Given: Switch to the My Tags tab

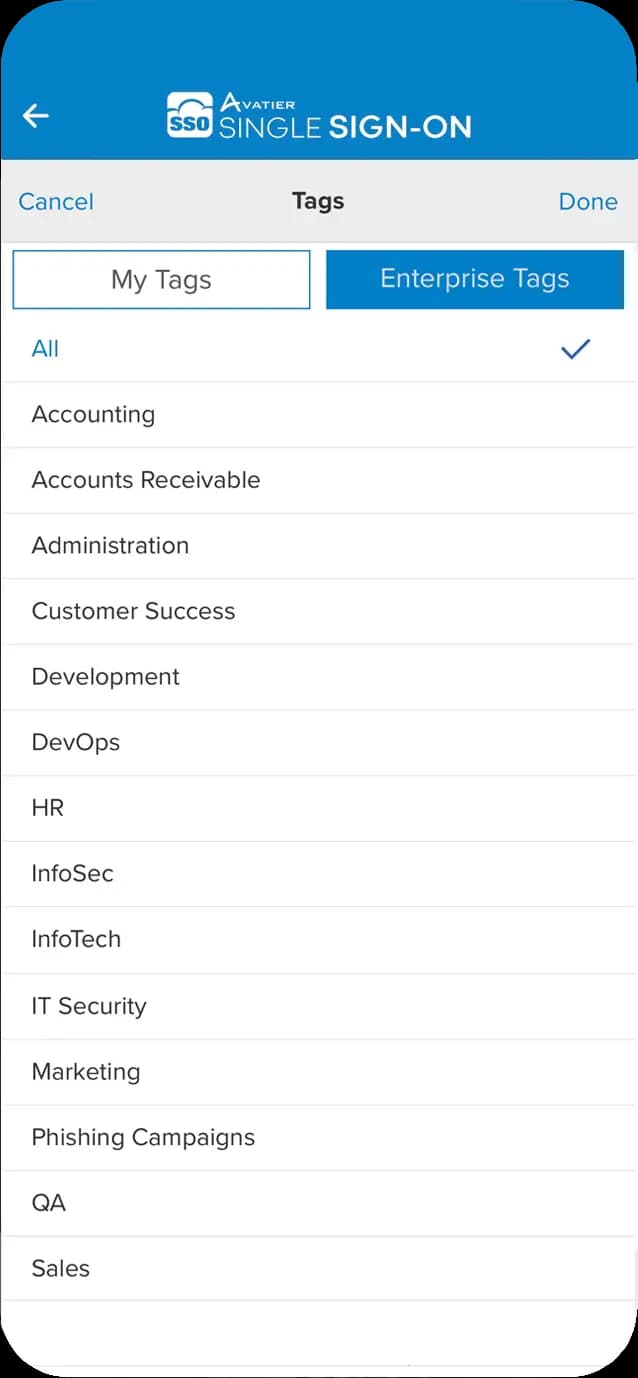Looking at the screenshot, I should [x=161, y=279].
